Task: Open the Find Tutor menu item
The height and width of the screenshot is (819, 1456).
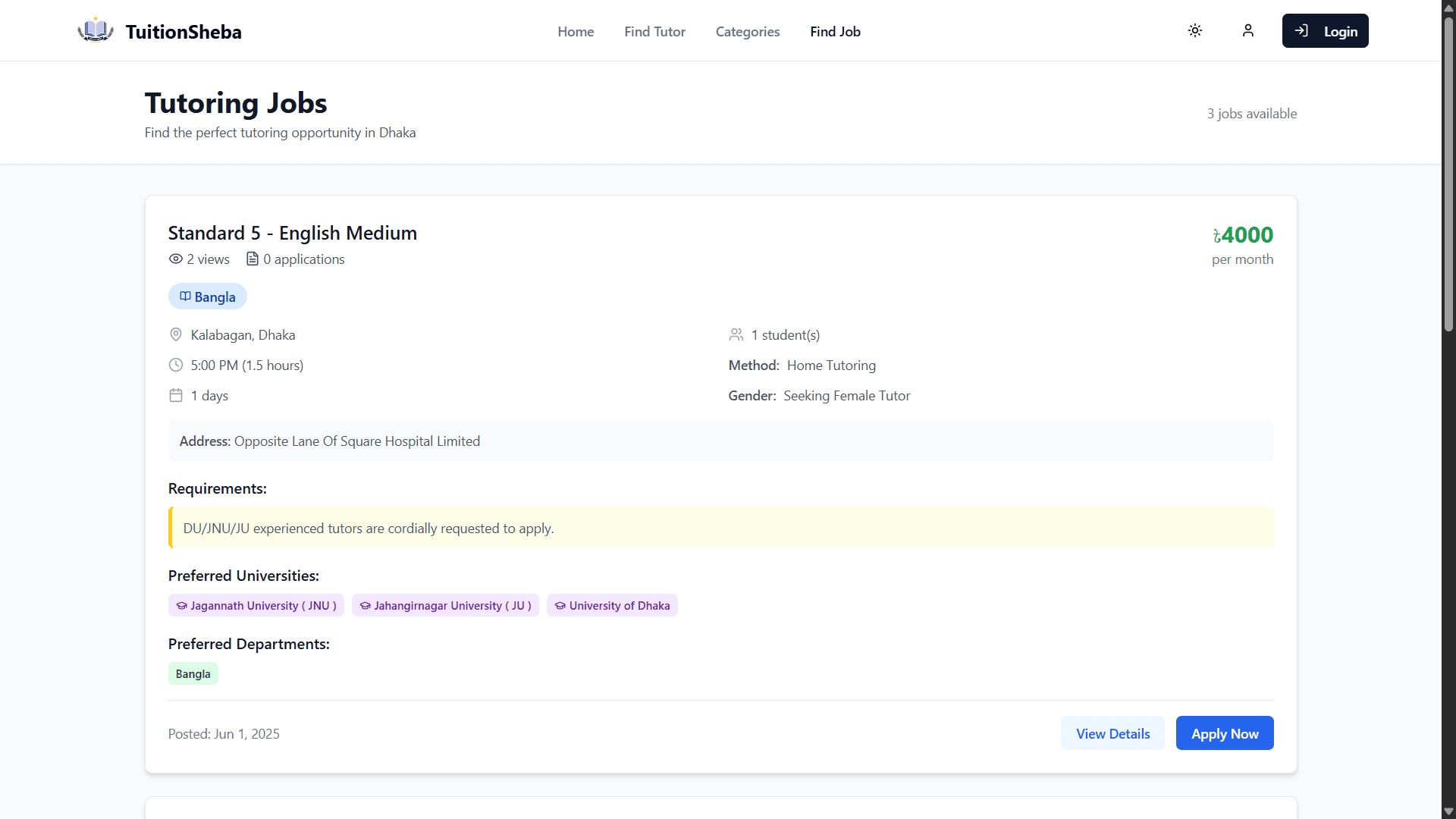Action: tap(654, 32)
